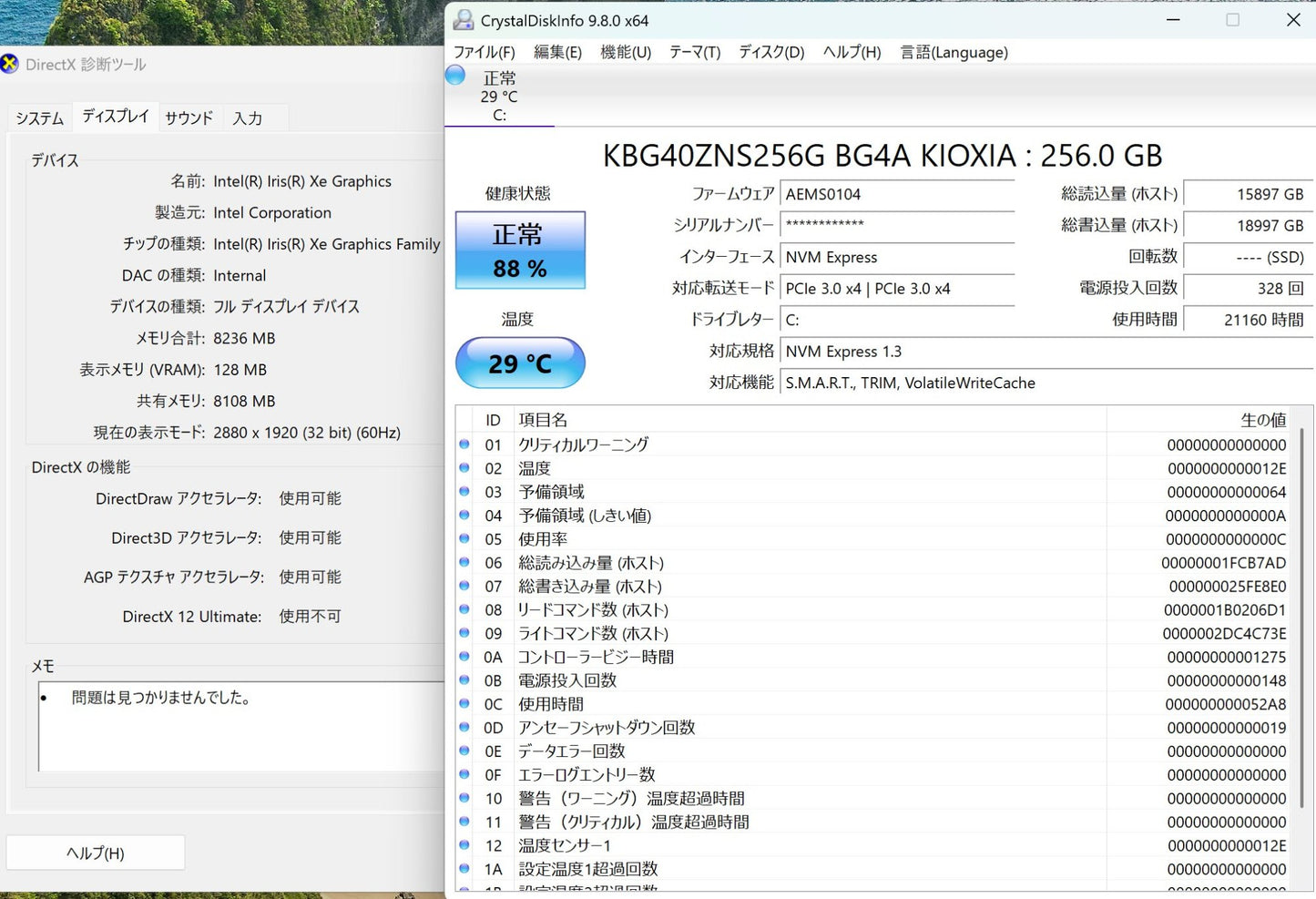Click the 項目名 column header
Screen dimensions: 1316x899
click(811, 420)
